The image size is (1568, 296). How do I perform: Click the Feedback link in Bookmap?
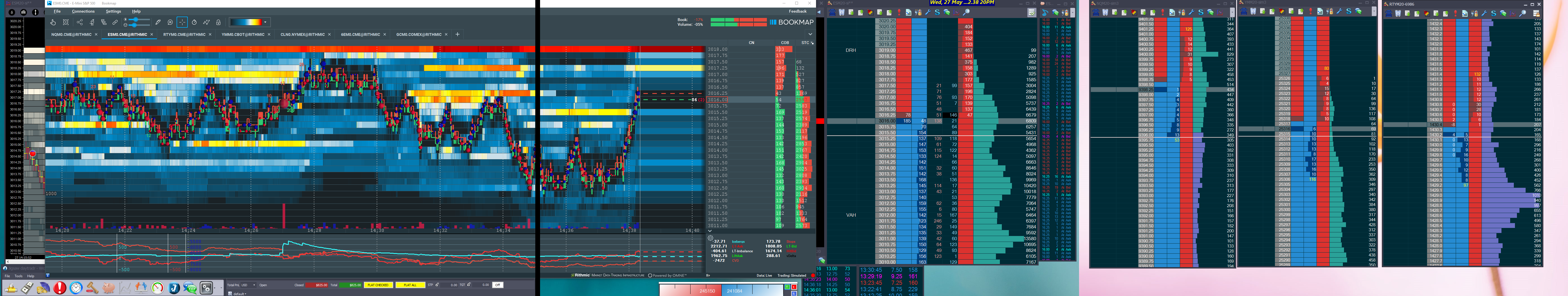click(797, 11)
